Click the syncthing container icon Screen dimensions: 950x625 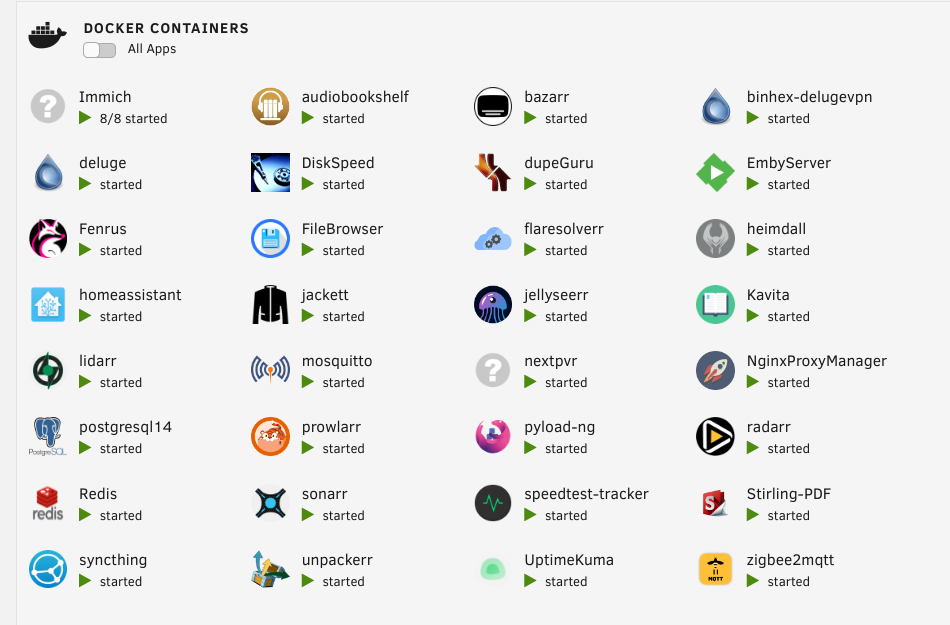[48, 569]
